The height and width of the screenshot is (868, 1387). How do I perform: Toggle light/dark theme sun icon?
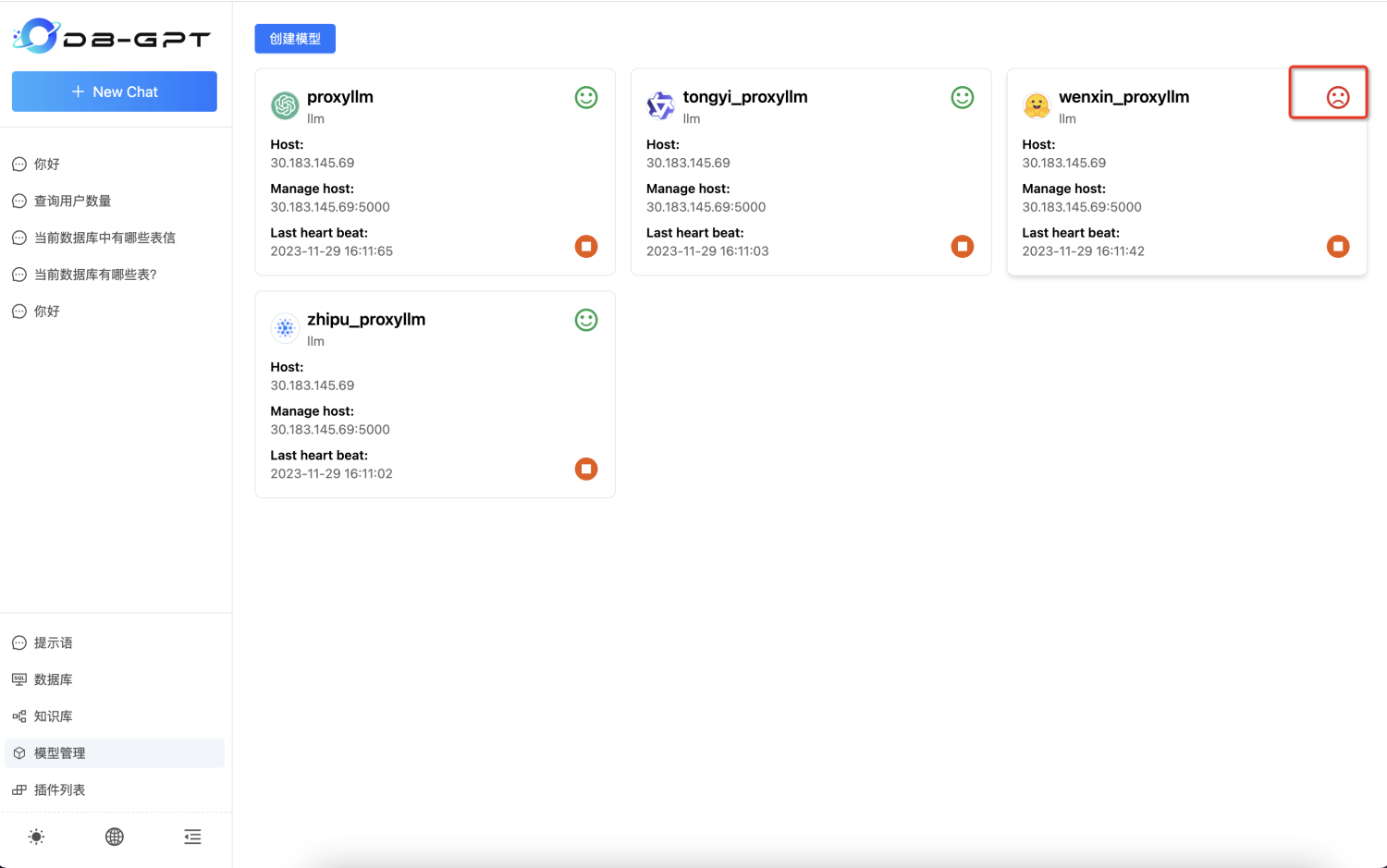36,837
